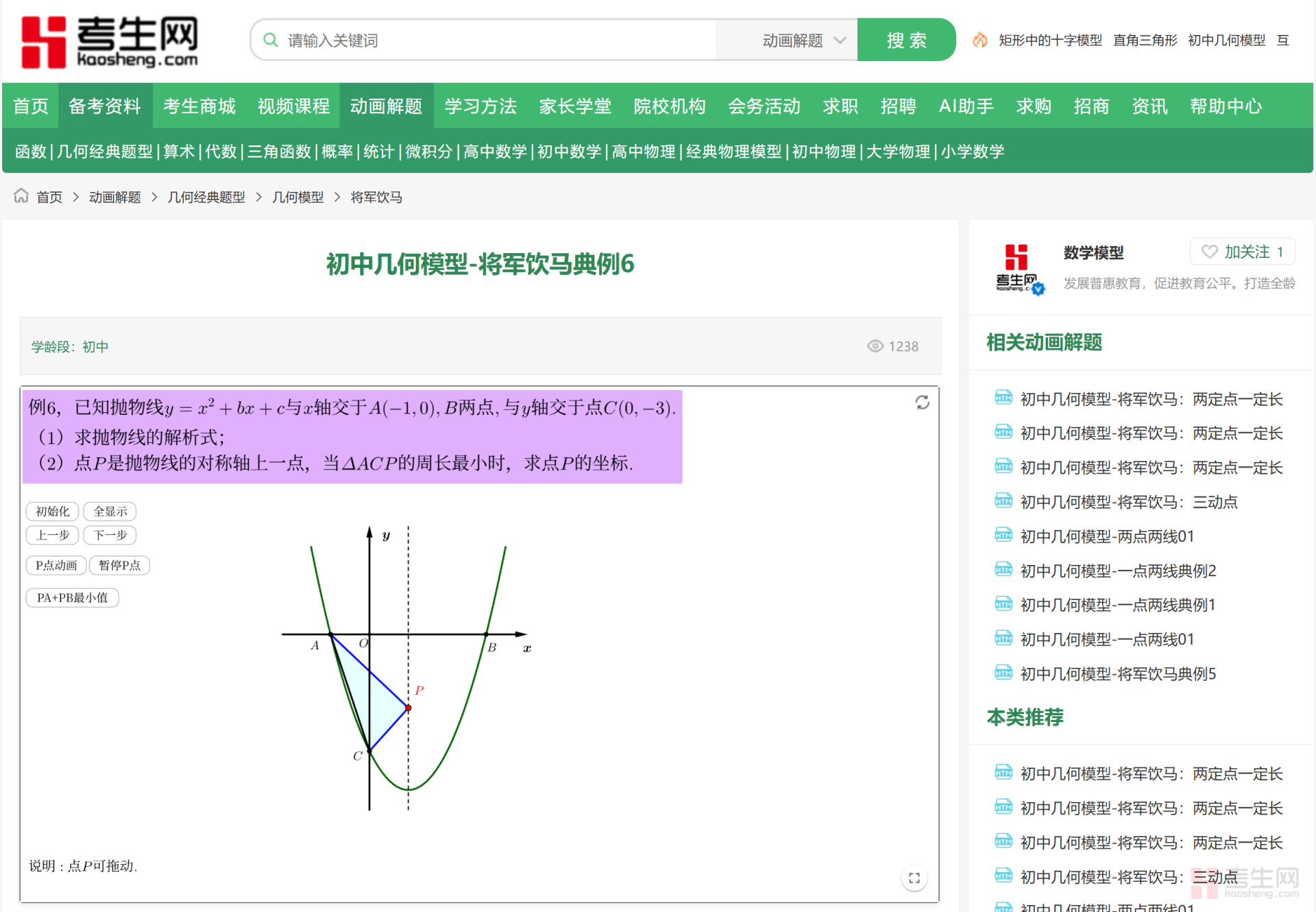This screenshot has height=912, width=1316.
Task: Open the 视频课程 nav menu item
Action: [293, 106]
